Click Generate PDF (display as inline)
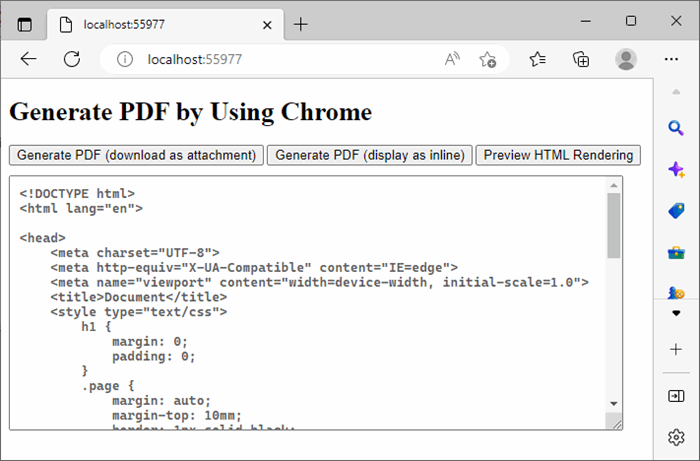700x461 pixels. (370, 155)
